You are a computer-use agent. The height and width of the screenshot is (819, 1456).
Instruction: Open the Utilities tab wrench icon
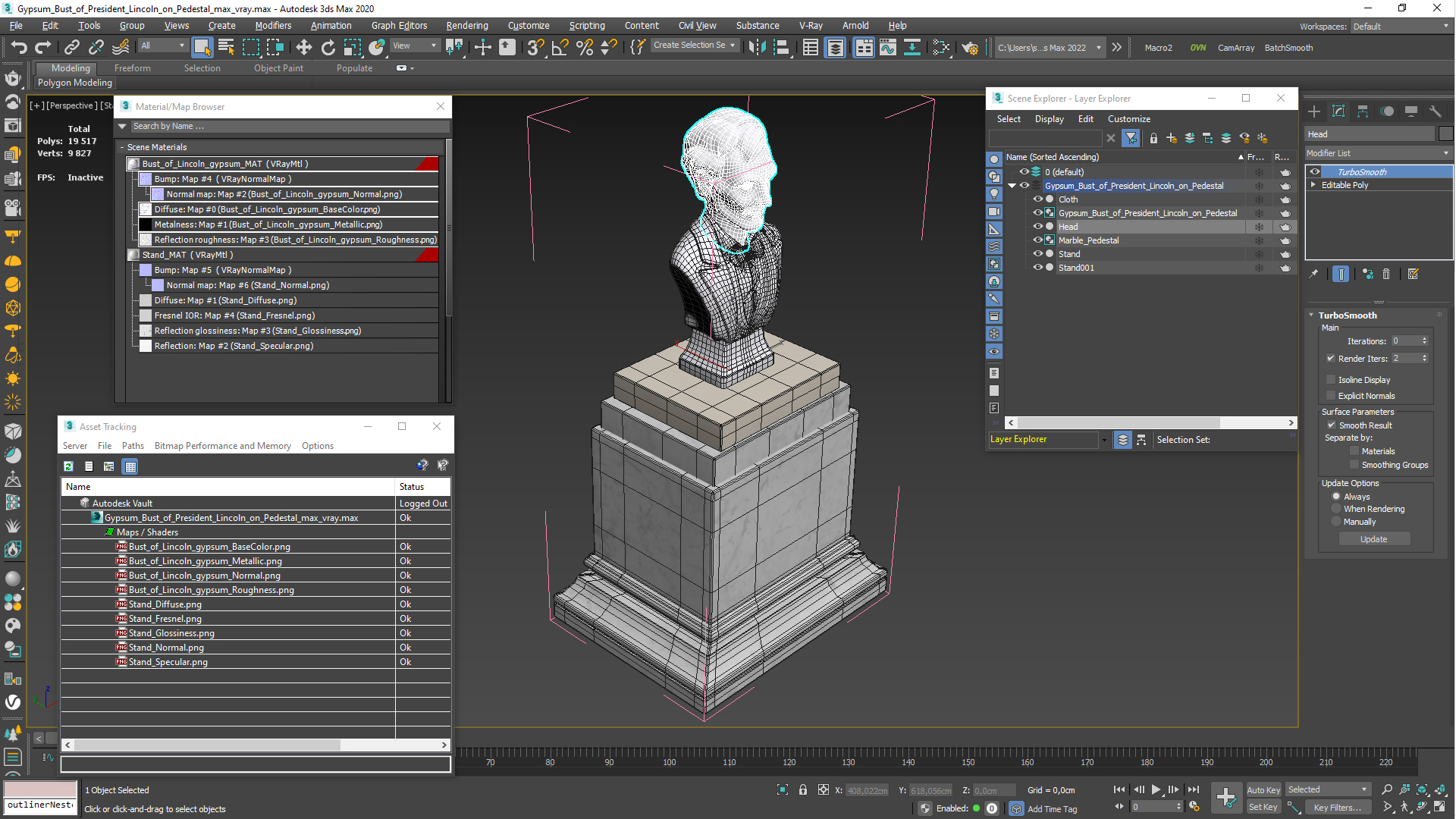point(1435,111)
